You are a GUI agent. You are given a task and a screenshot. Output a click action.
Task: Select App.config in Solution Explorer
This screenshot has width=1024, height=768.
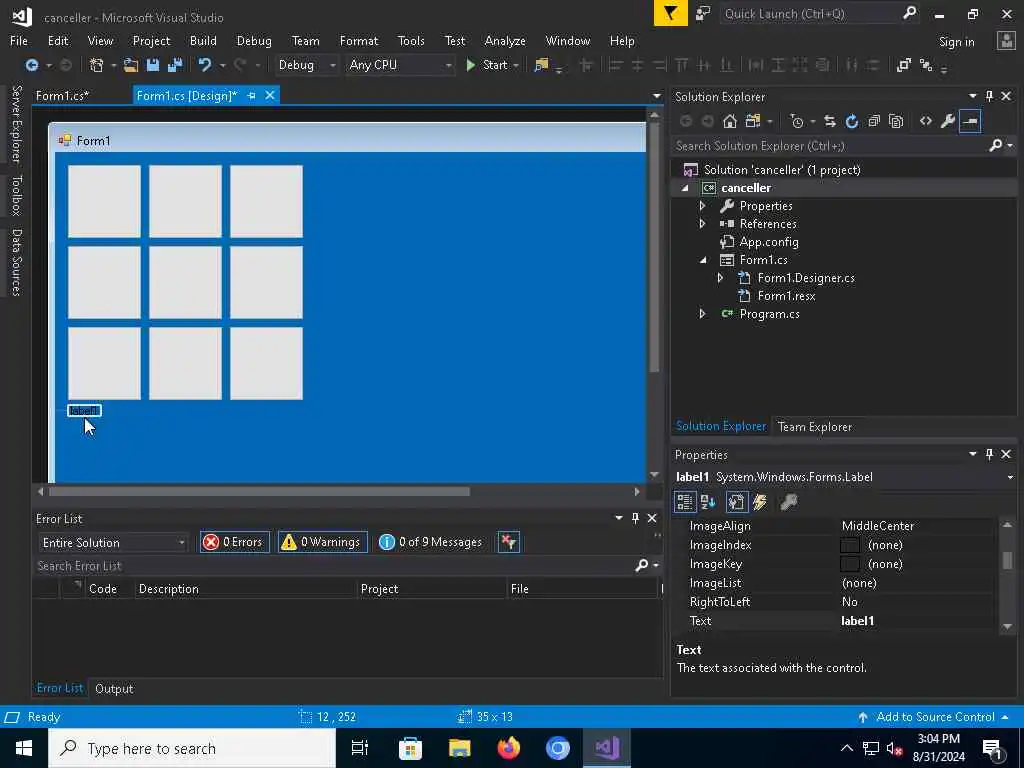769,242
